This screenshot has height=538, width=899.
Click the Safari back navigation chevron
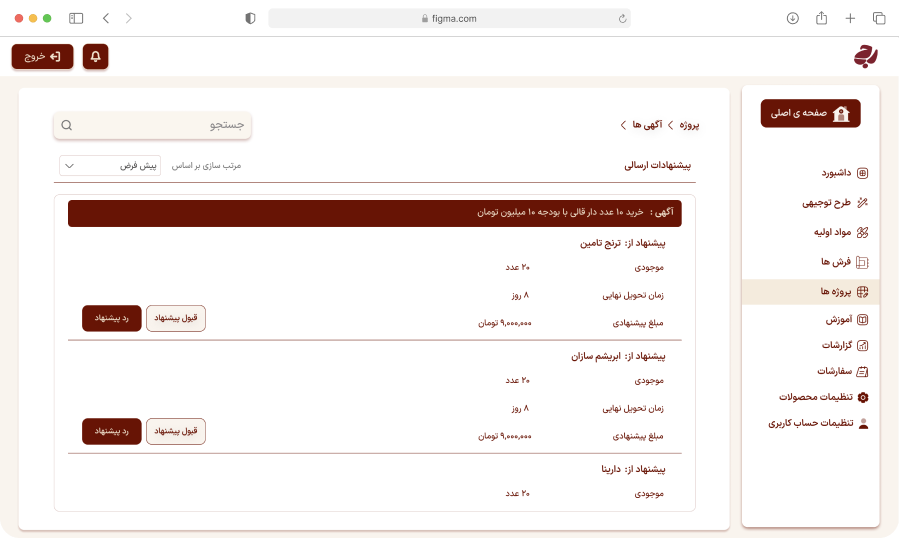pos(106,18)
